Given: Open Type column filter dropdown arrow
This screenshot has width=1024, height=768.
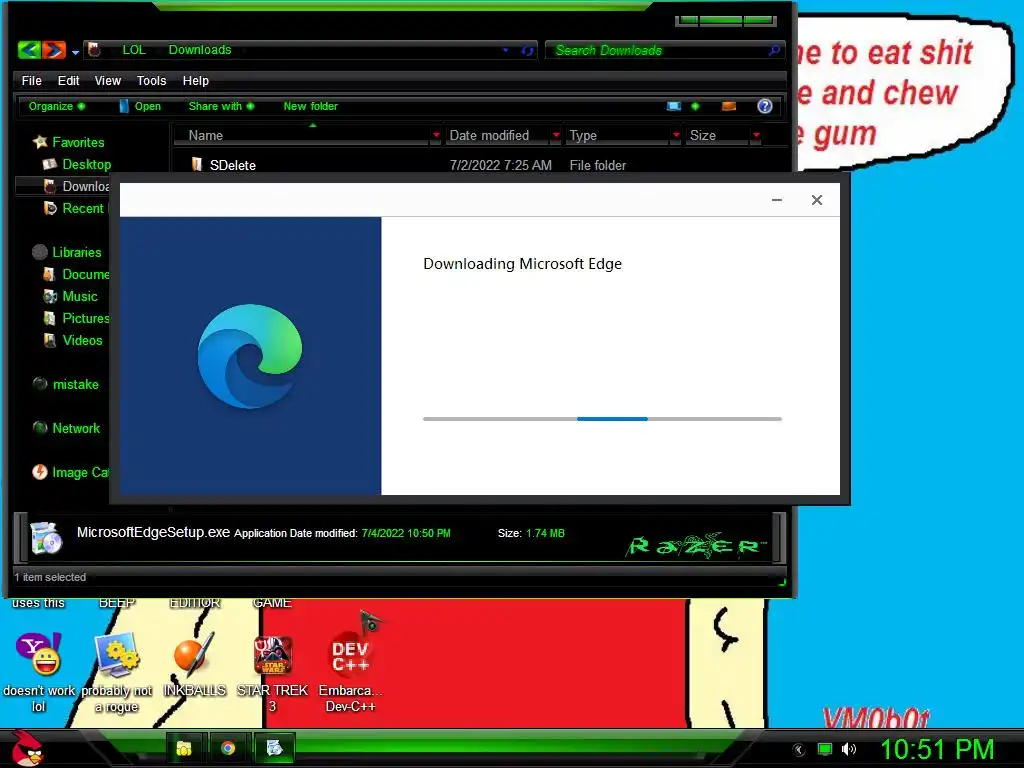Looking at the screenshot, I should coord(676,135).
